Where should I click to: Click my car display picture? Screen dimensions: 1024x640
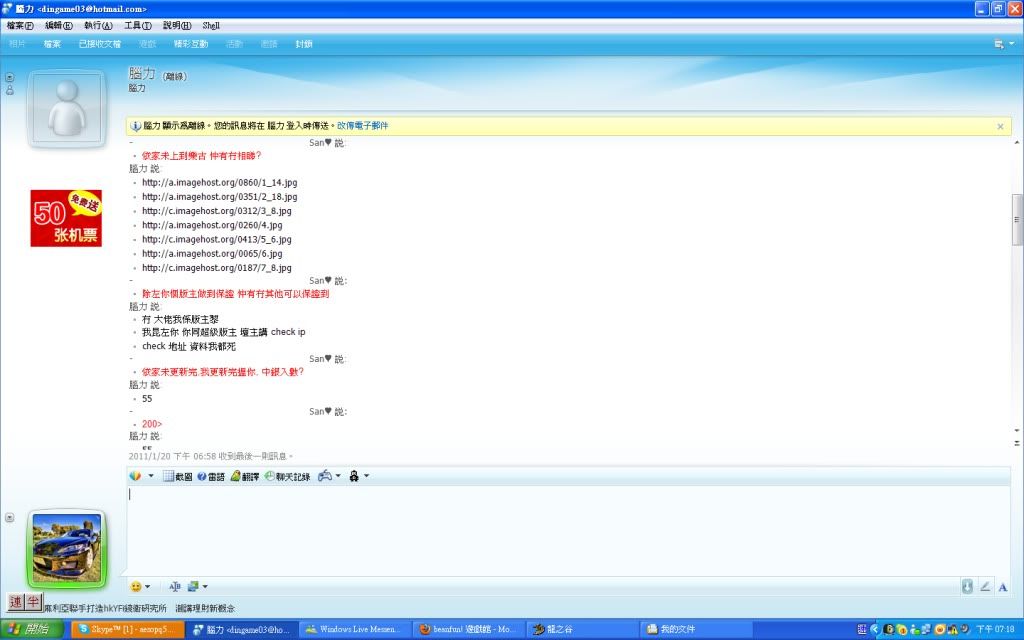(67, 547)
